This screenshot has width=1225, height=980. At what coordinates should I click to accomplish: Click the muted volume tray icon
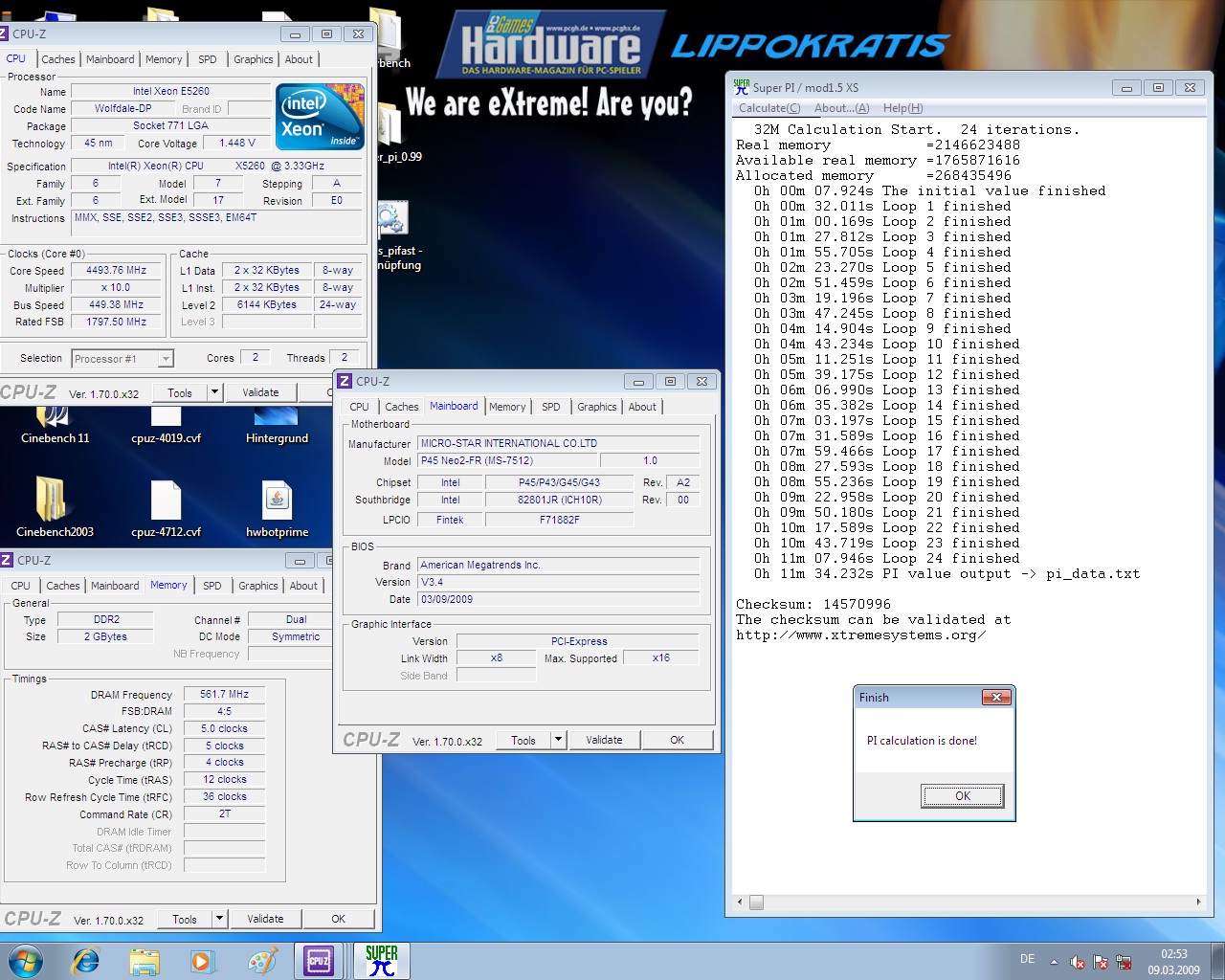[x=1077, y=963]
